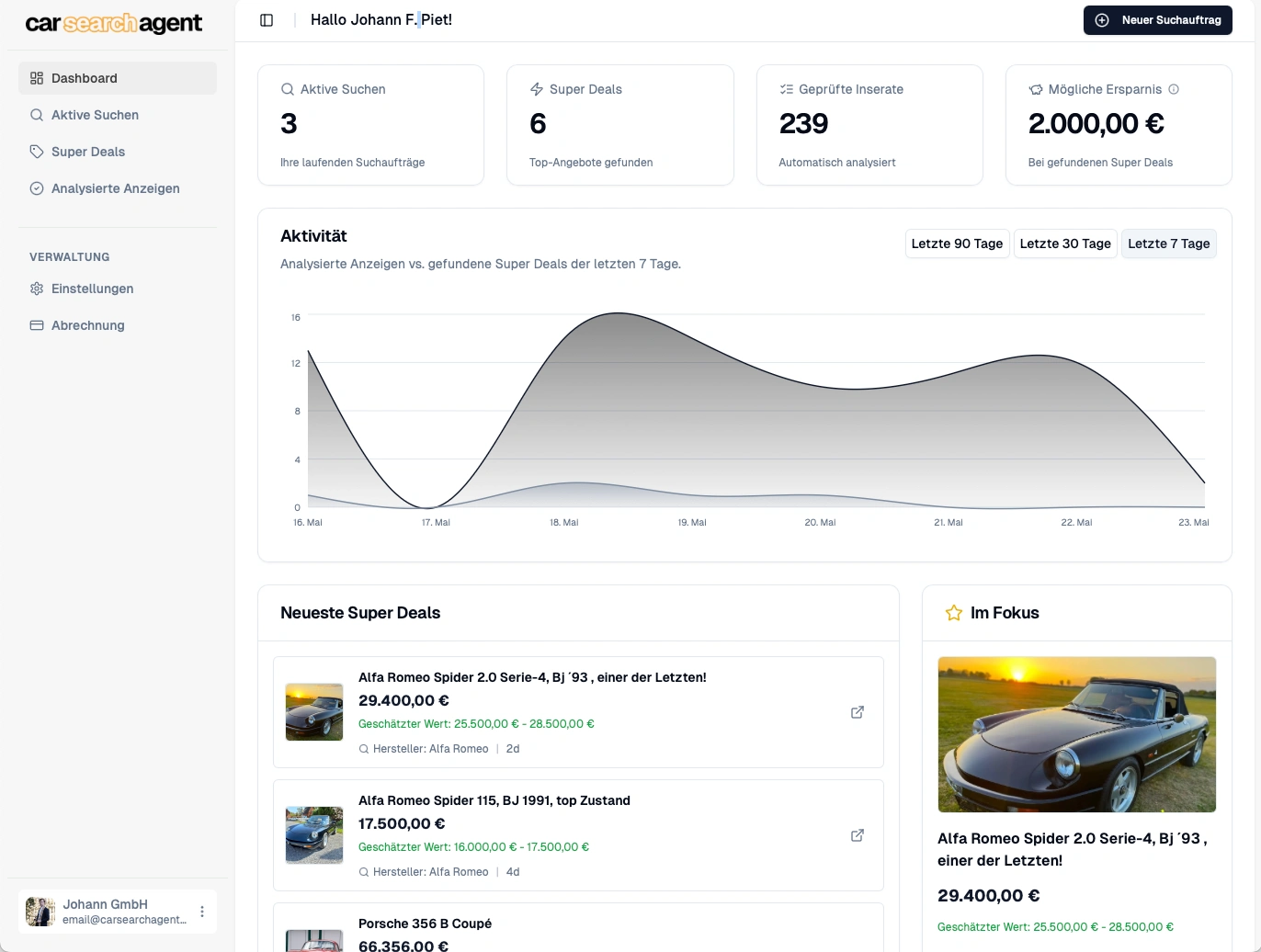The height and width of the screenshot is (952, 1261).
Task: Open the Porsche 356 B Coupé listing
Action: click(x=425, y=924)
